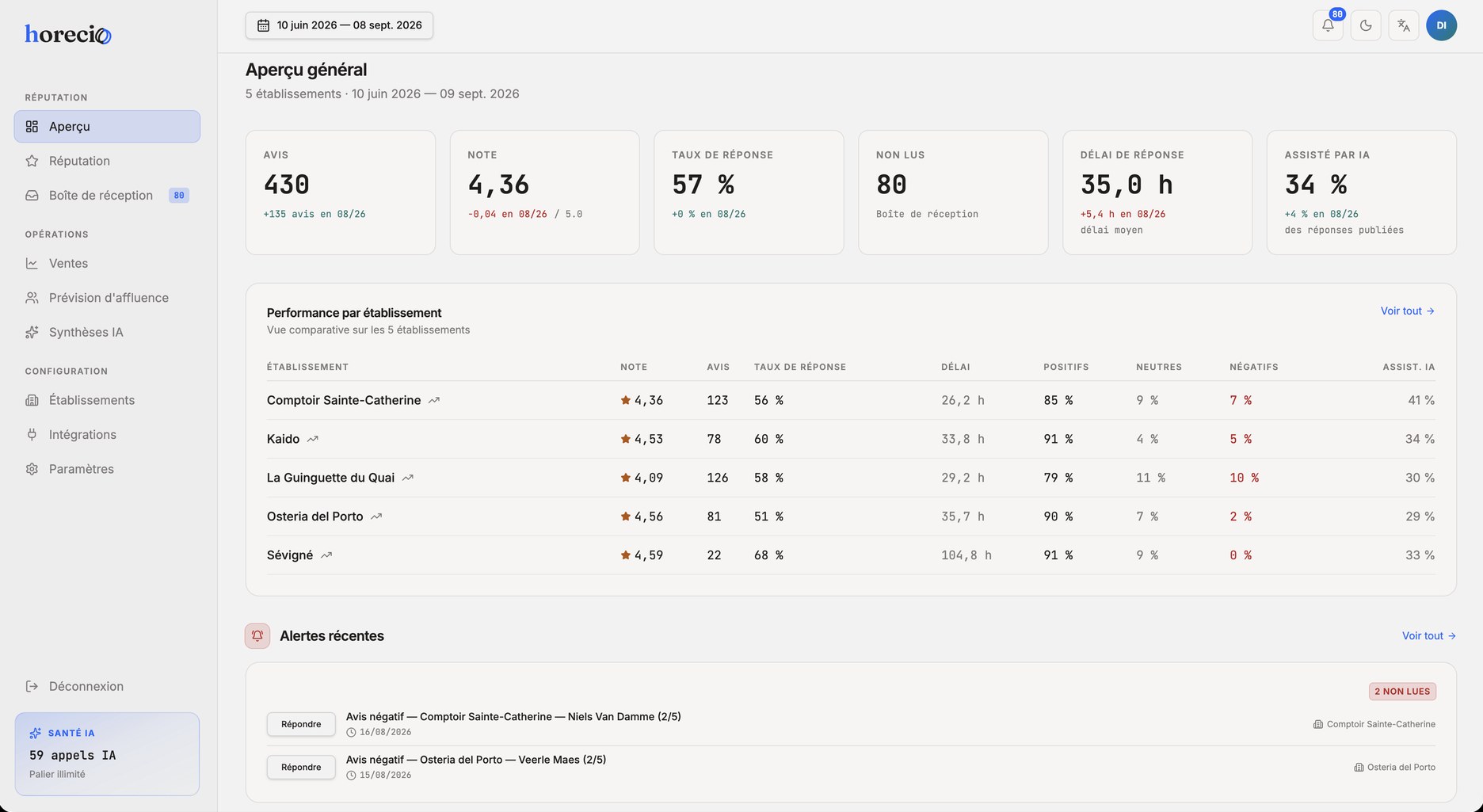Image resolution: width=1483 pixels, height=812 pixels.
Task: Open Boîte de réception in sidebar
Action: [x=107, y=195]
